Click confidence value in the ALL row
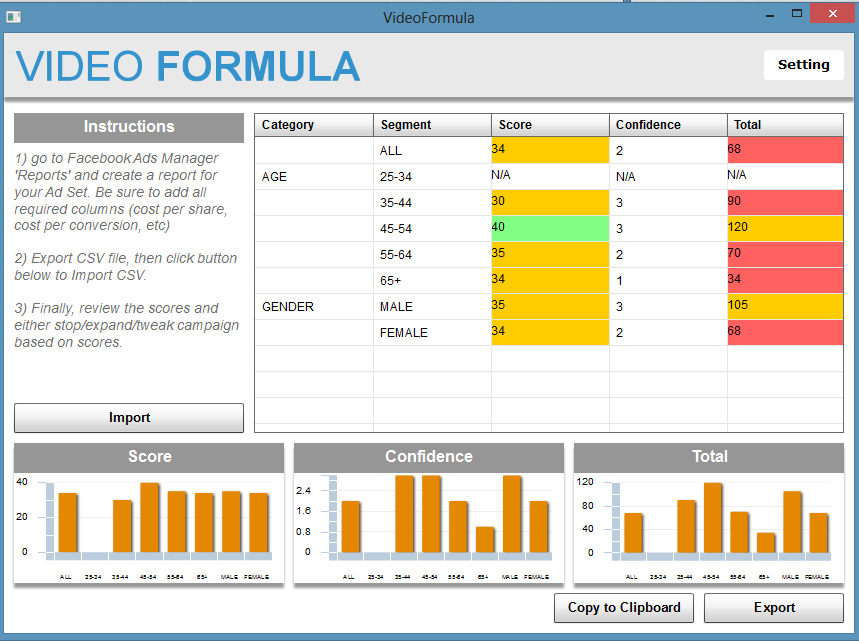Image resolution: width=859 pixels, height=641 pixels. pyautogui.click(x=668, y=150)
